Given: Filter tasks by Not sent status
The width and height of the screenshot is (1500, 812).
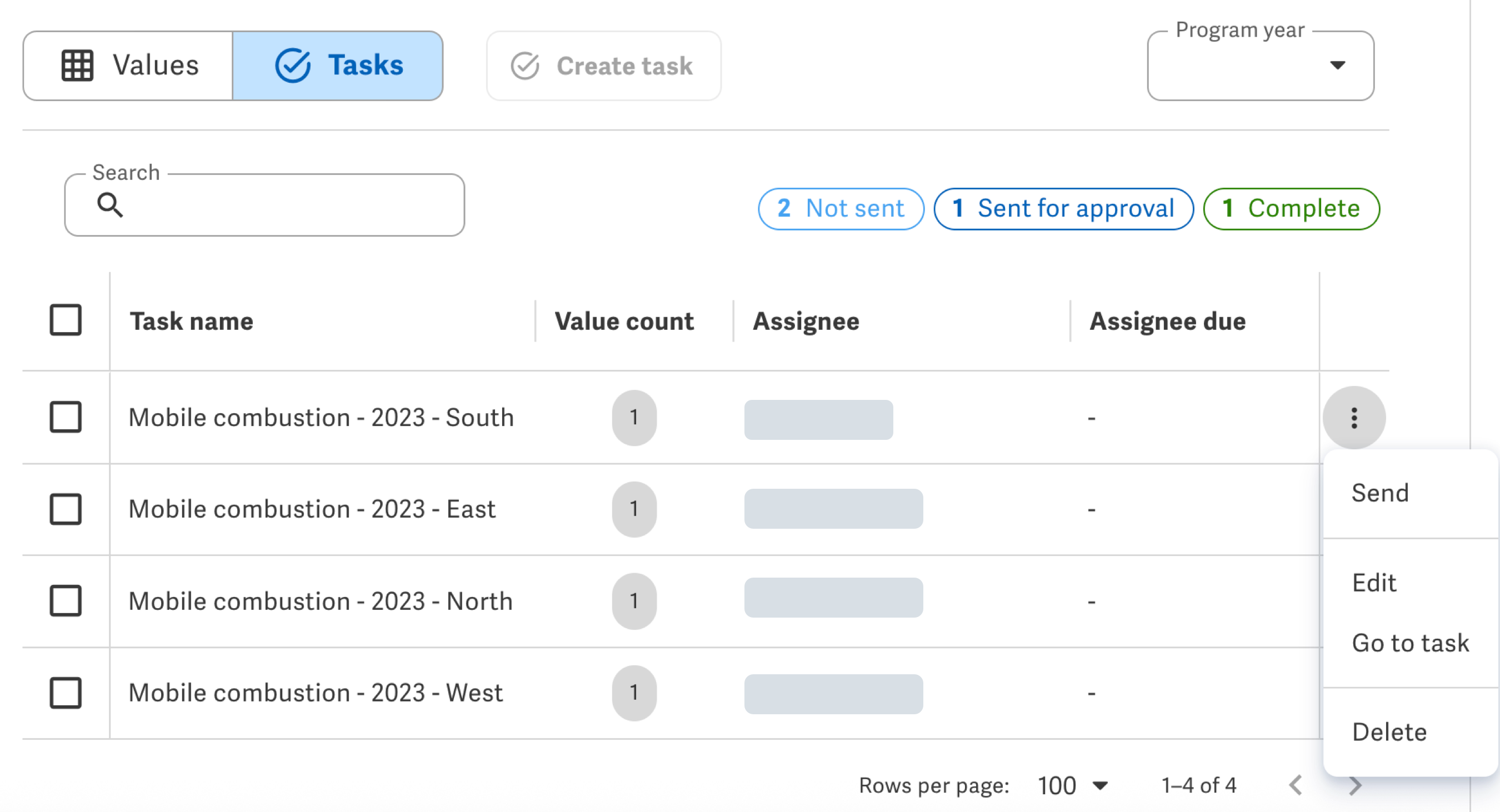Looking at the screenshot, I should [x=841, y=208].
